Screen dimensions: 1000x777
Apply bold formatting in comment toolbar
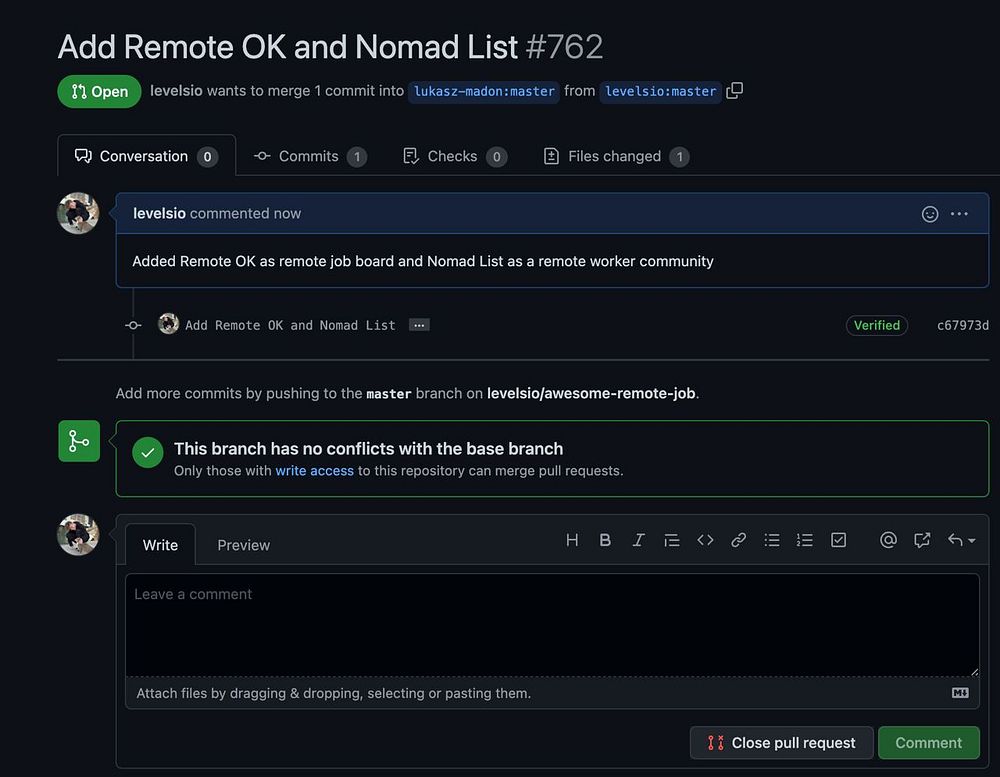[605, 540]
